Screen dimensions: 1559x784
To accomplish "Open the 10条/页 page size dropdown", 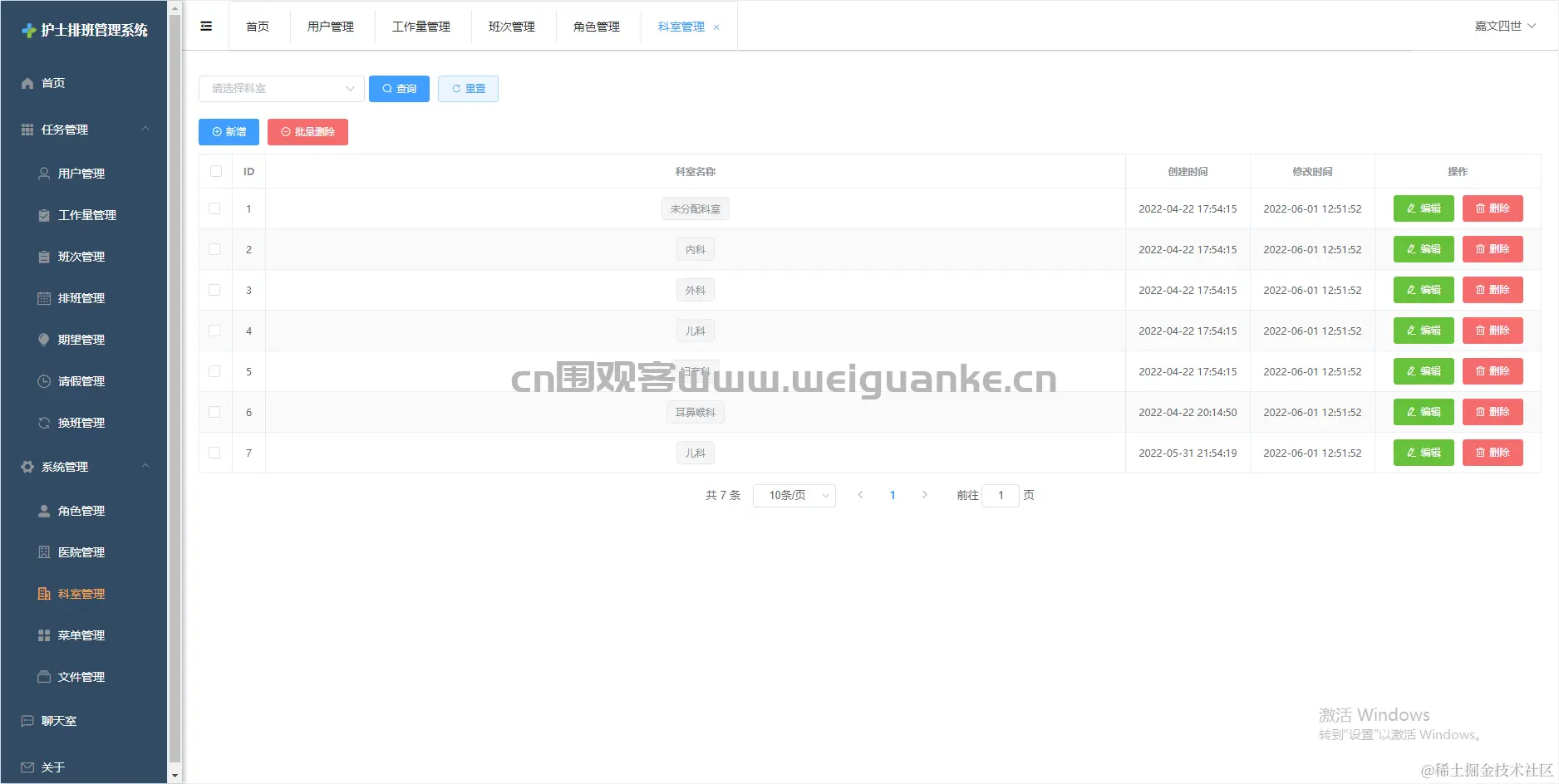I will coord(794,495).
